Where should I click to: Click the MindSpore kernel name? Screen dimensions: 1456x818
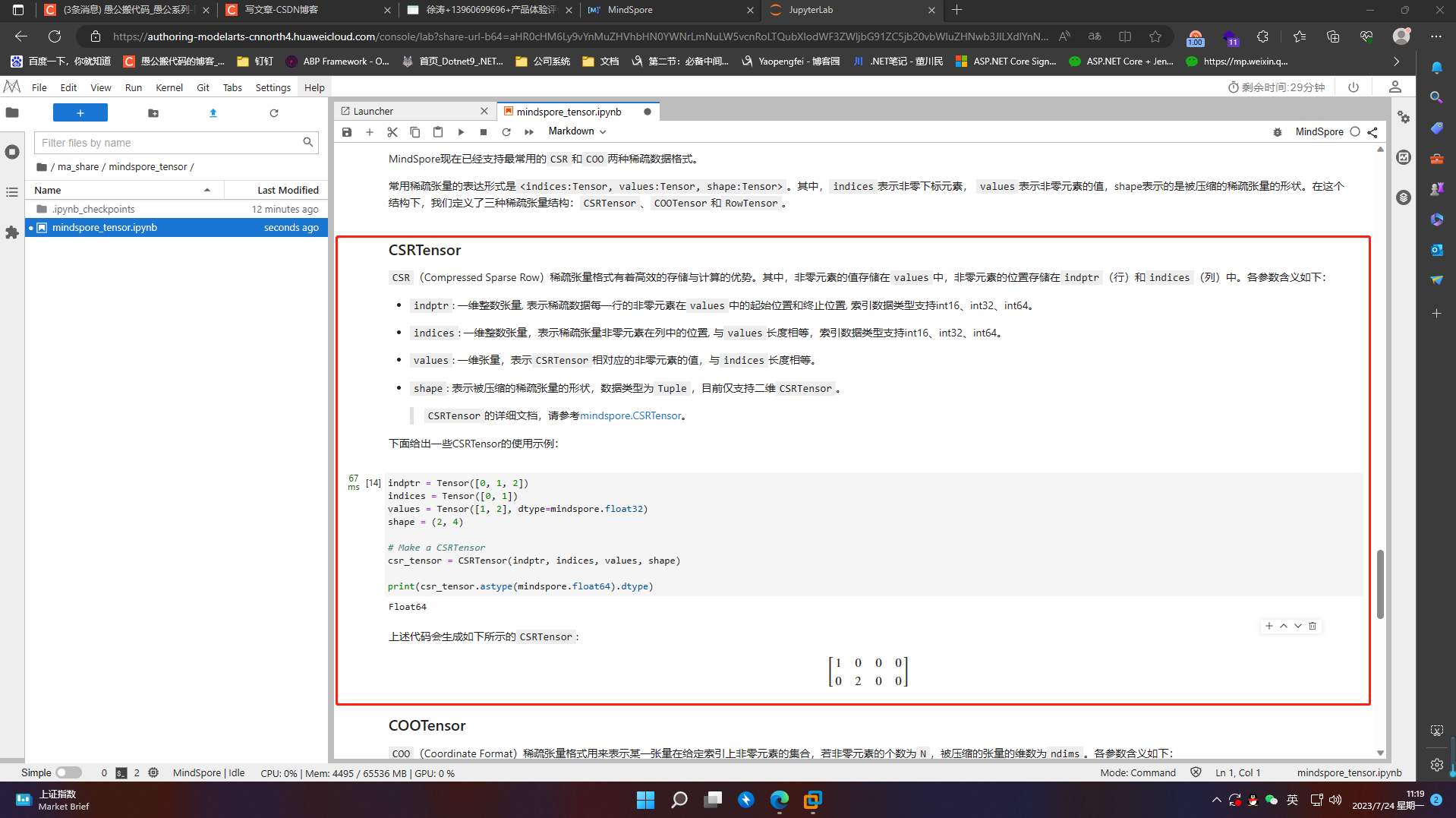(1319, 132)
